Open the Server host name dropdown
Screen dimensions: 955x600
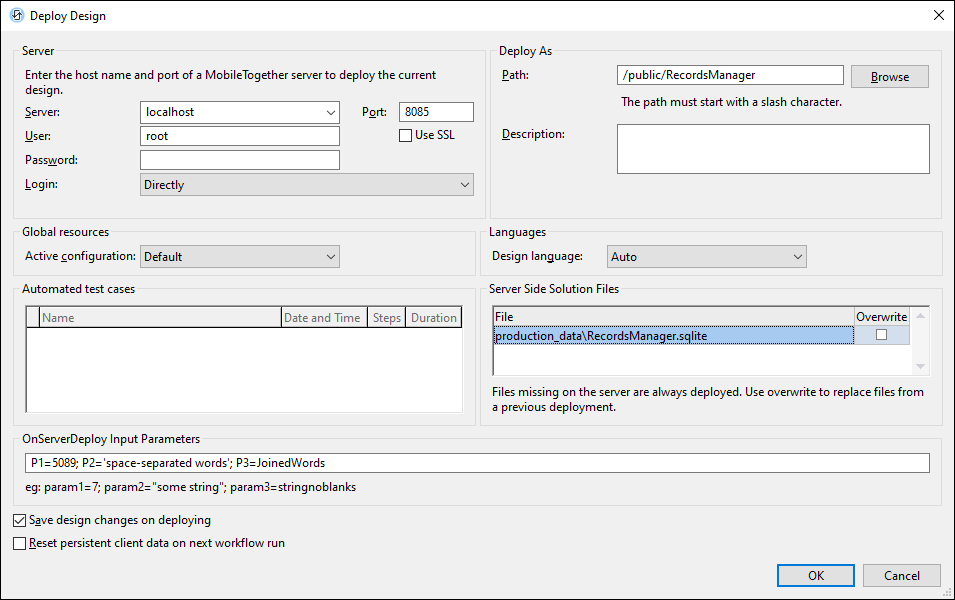click(x=330, y=112)
